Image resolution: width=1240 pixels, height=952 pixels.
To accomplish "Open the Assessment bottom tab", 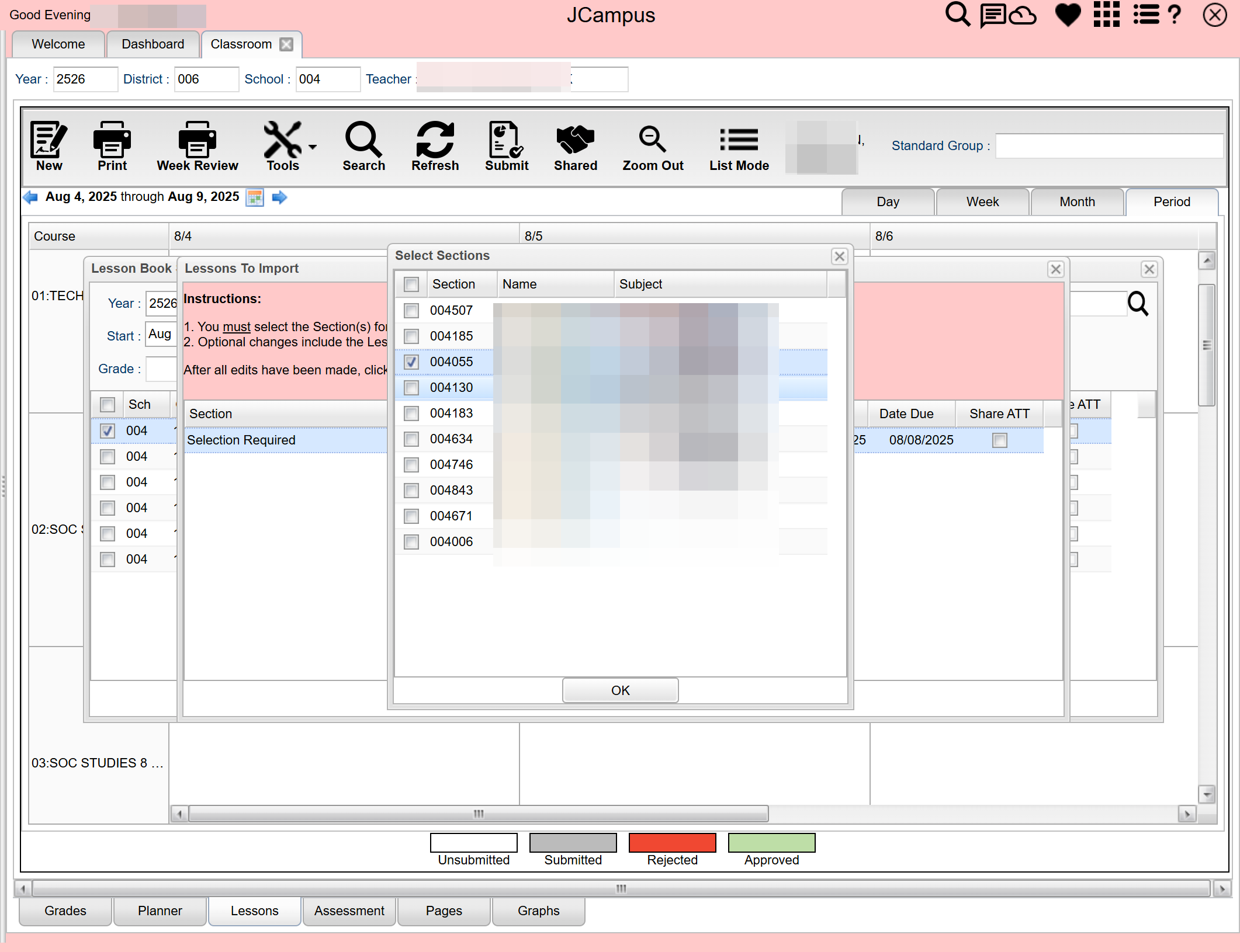I will [349, 911].
